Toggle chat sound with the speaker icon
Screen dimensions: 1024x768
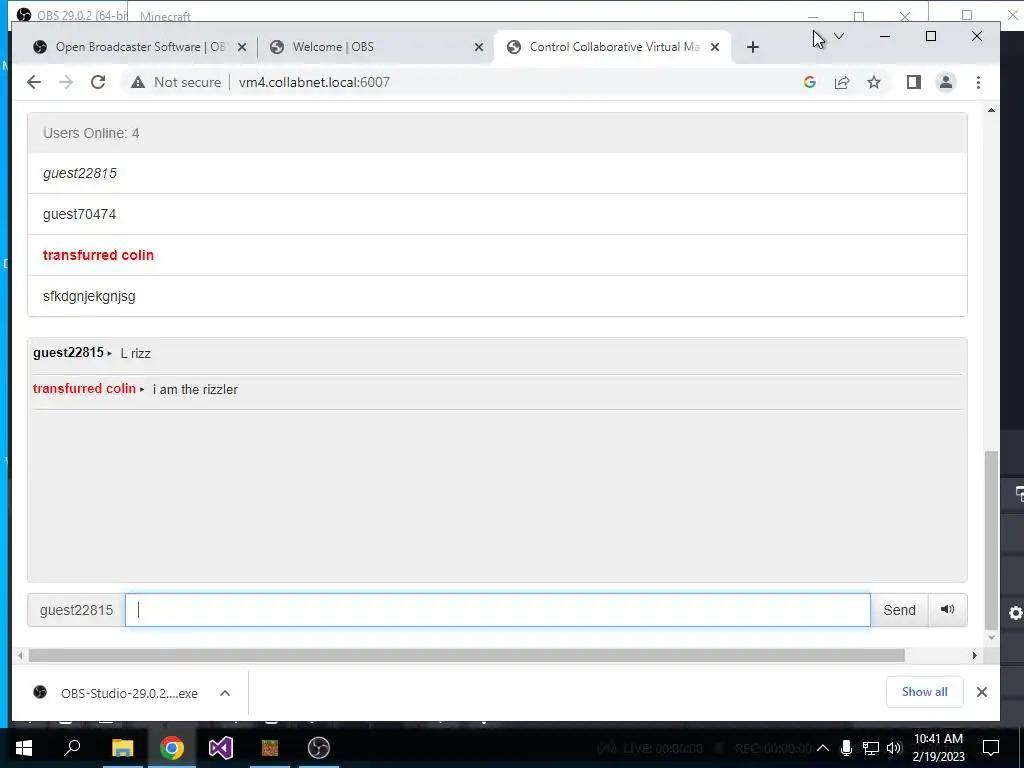click(x=947, y=610)
